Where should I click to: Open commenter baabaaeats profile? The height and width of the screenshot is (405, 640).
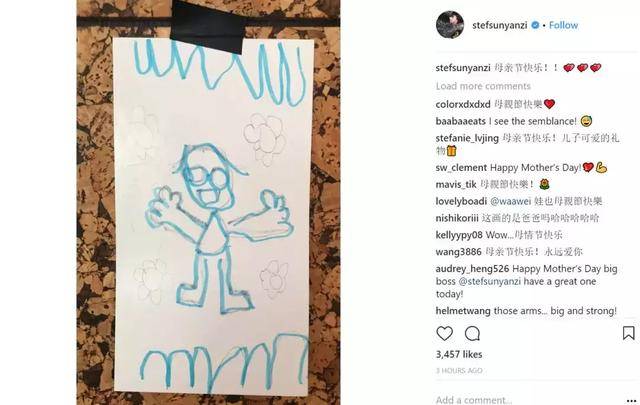click(460, 121)
